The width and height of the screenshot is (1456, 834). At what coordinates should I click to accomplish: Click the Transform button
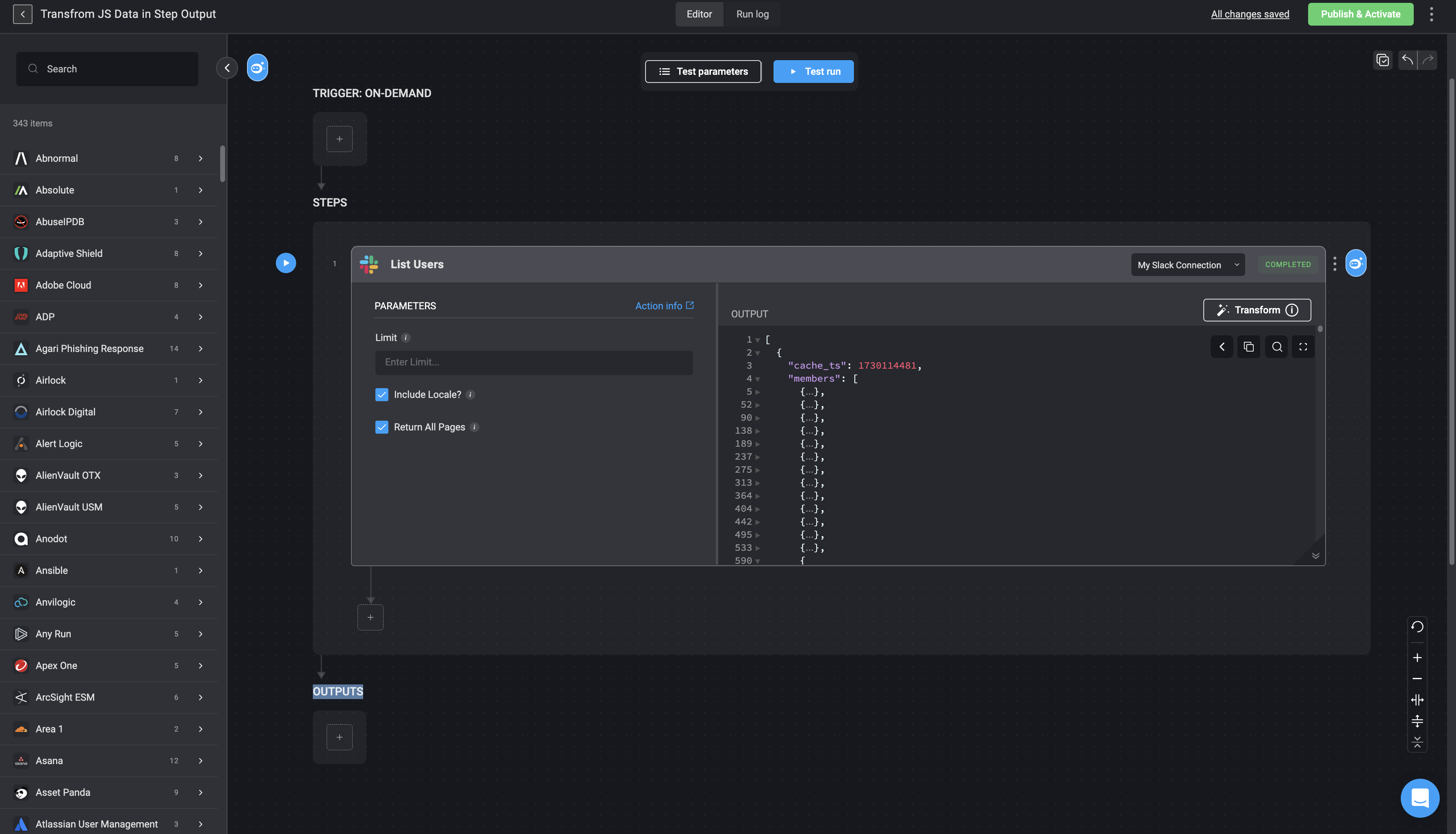tap(1257, 310)
